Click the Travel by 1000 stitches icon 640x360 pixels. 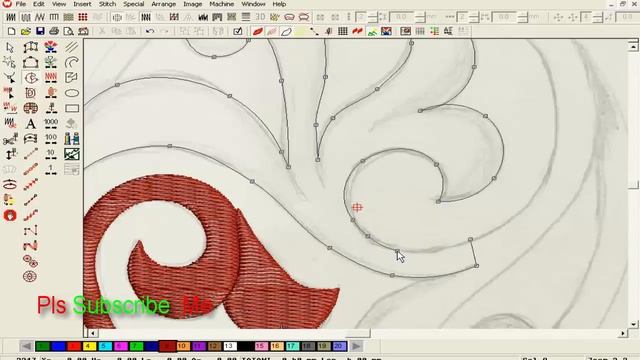(x=51, y=123)
